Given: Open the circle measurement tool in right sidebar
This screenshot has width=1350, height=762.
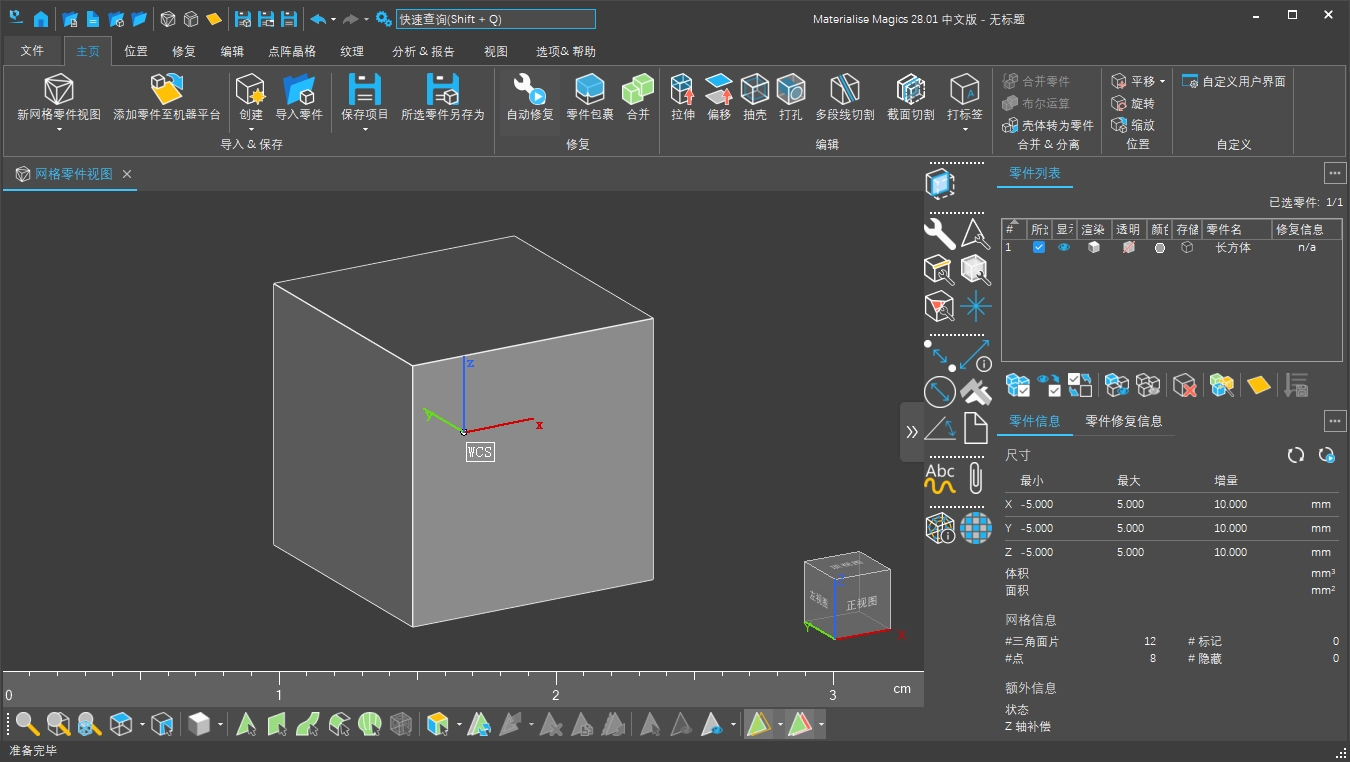Looking at the screenshot, I should tap(938, 392).
